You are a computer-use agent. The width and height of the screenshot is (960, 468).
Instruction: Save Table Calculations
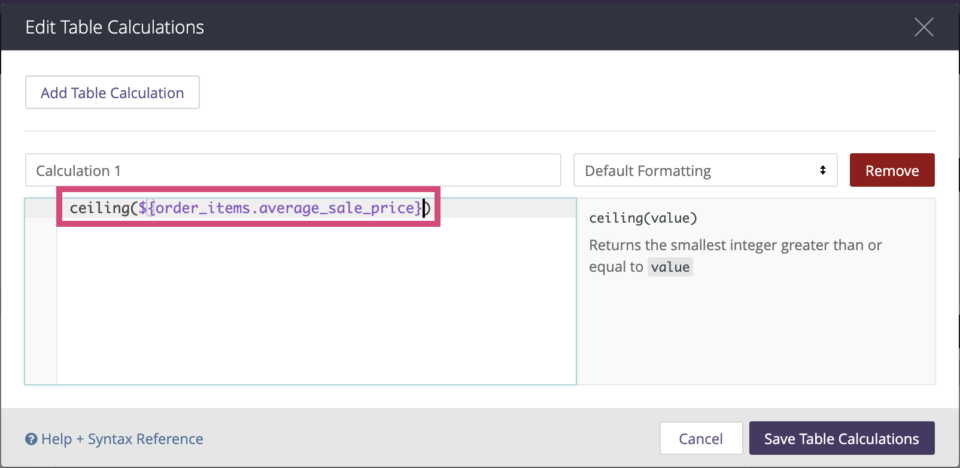click(842, 439)
